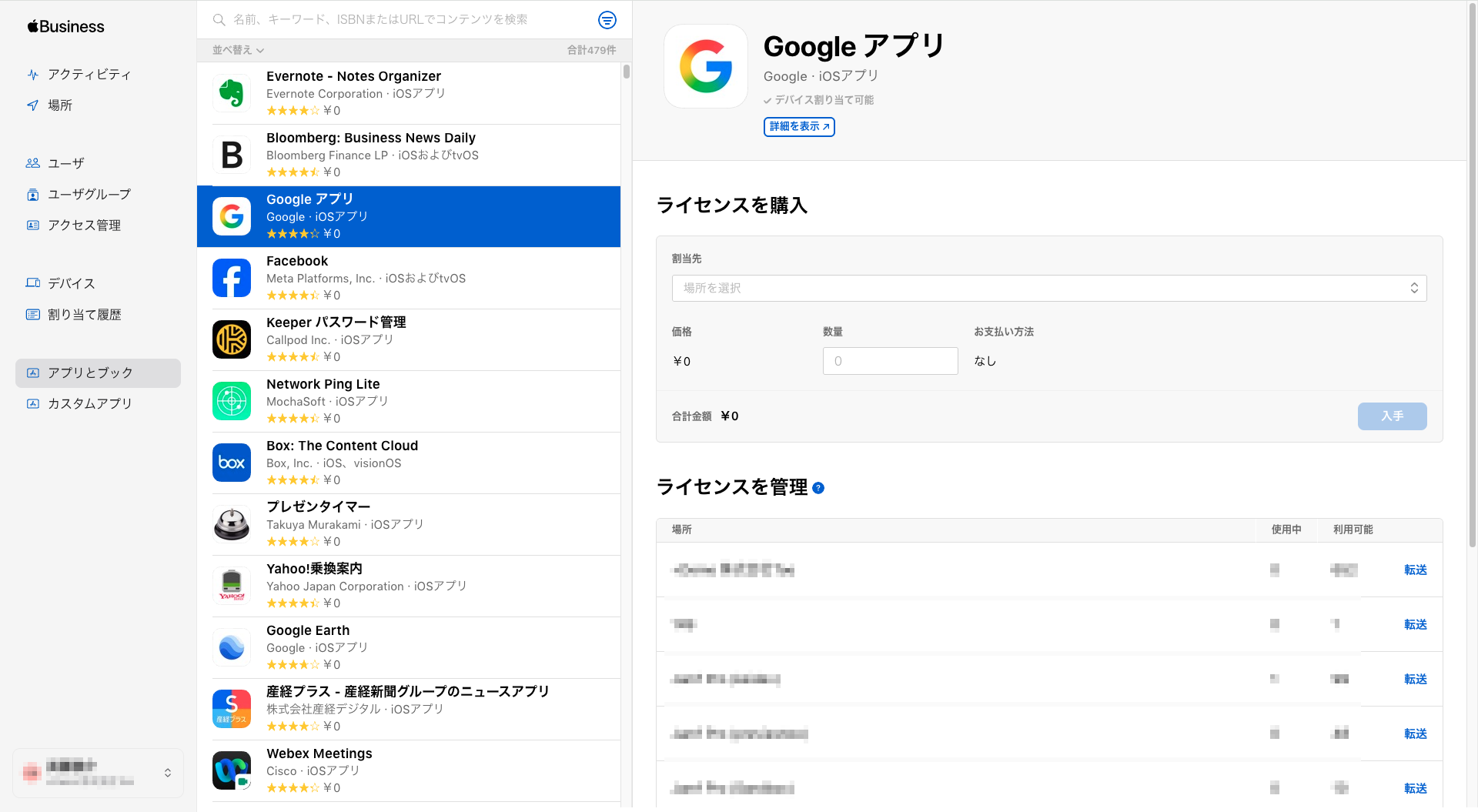Select the Google Earth title
This screenshot has width=1478, height=812.
308,630
